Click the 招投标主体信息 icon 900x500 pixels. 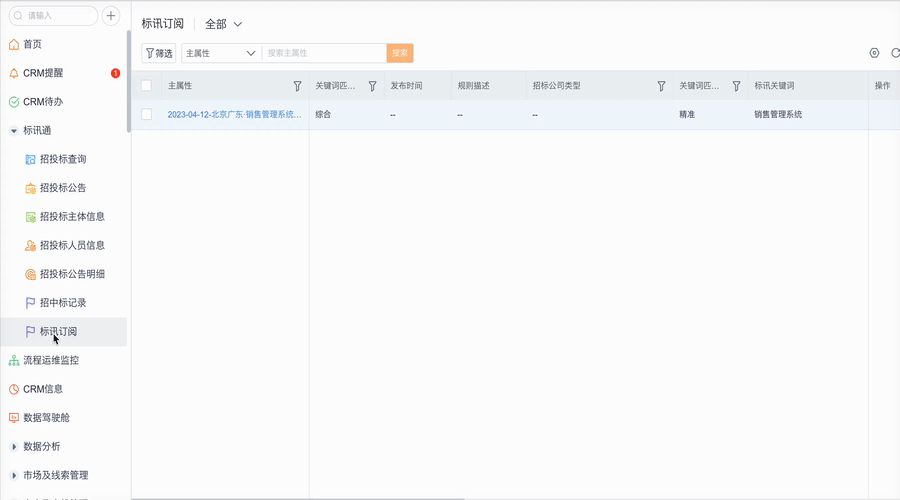(x=30, y=216)
